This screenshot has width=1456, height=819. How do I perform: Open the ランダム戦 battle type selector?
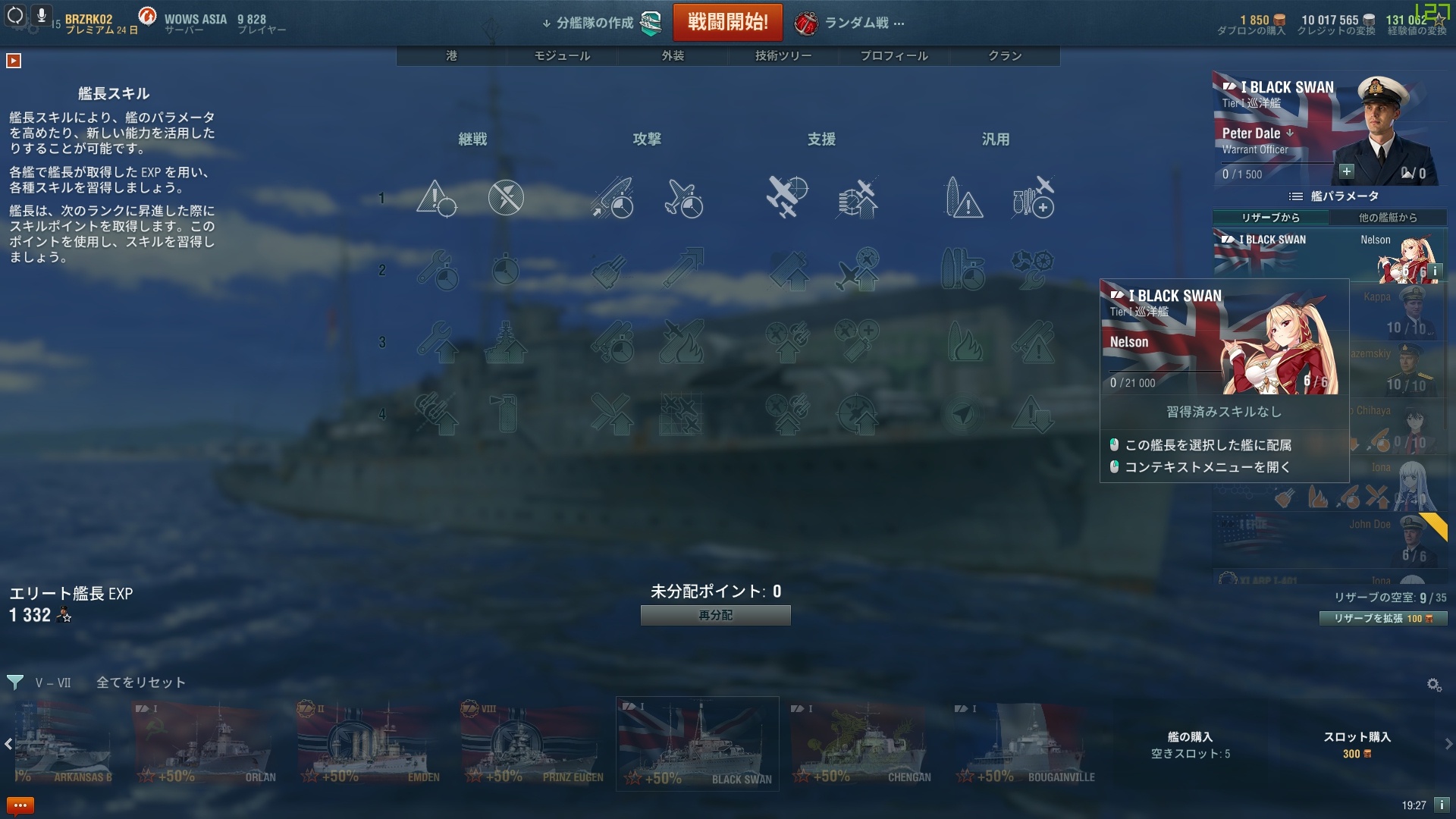[x=849, y=23]
